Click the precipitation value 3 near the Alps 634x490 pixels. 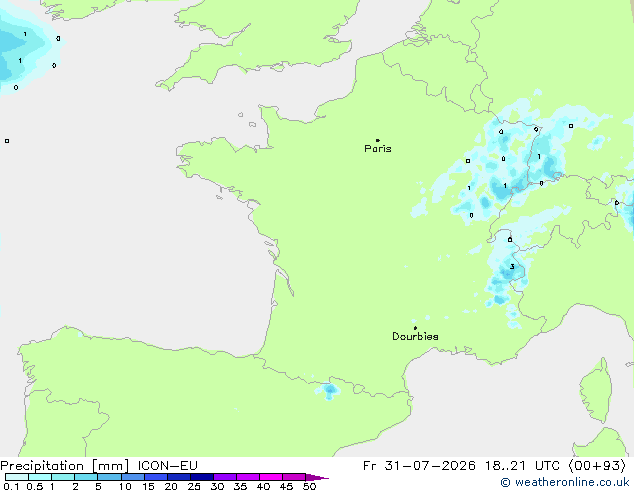[x=512, y=266]
